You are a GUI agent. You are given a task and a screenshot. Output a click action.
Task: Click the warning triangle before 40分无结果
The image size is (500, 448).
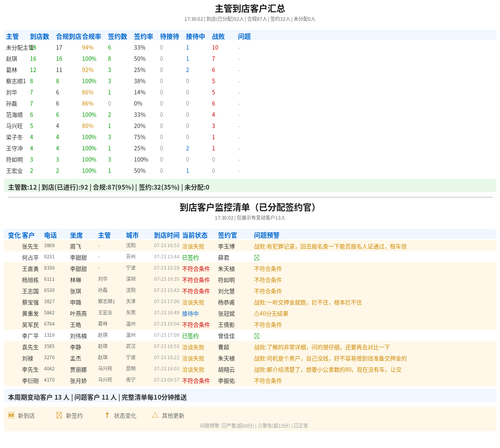point(257,313)
